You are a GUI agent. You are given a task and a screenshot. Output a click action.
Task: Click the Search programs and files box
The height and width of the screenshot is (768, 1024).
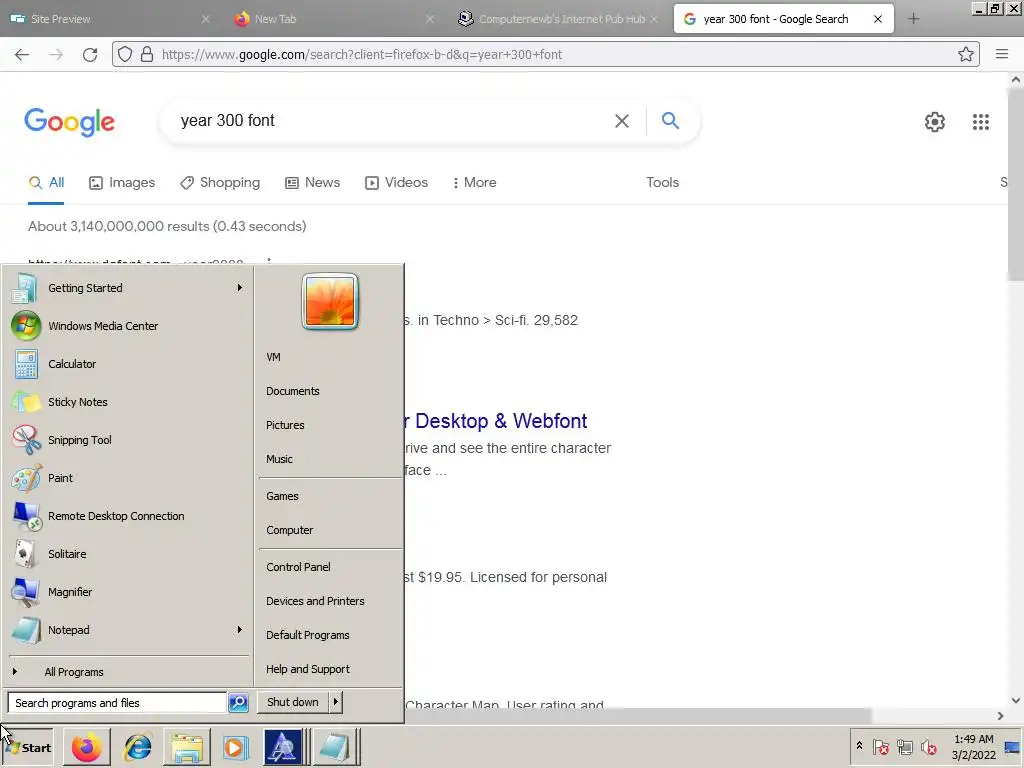pyautogui.click(x=116, y=703)
